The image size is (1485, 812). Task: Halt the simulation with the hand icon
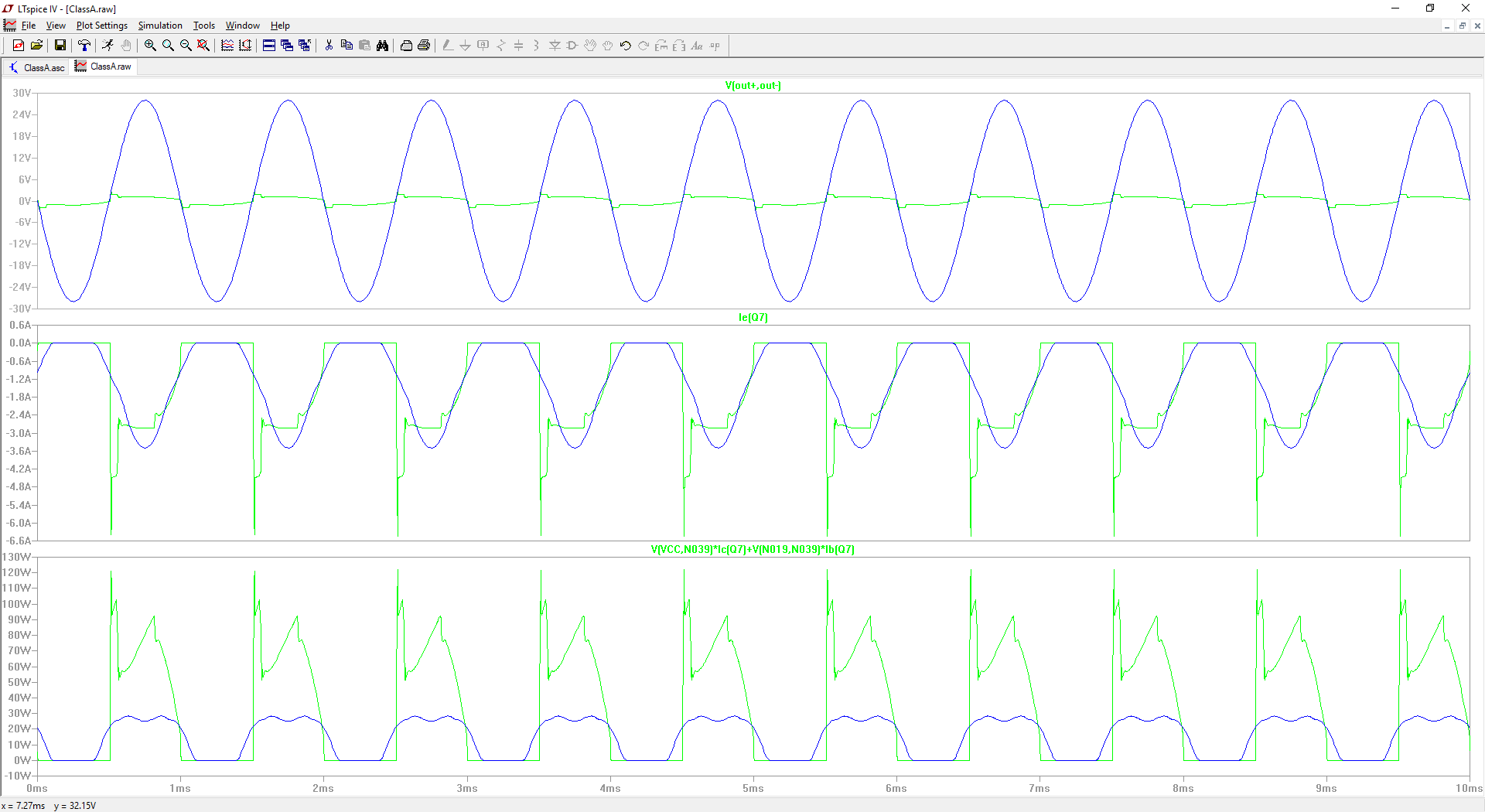[x=125, y=46]
